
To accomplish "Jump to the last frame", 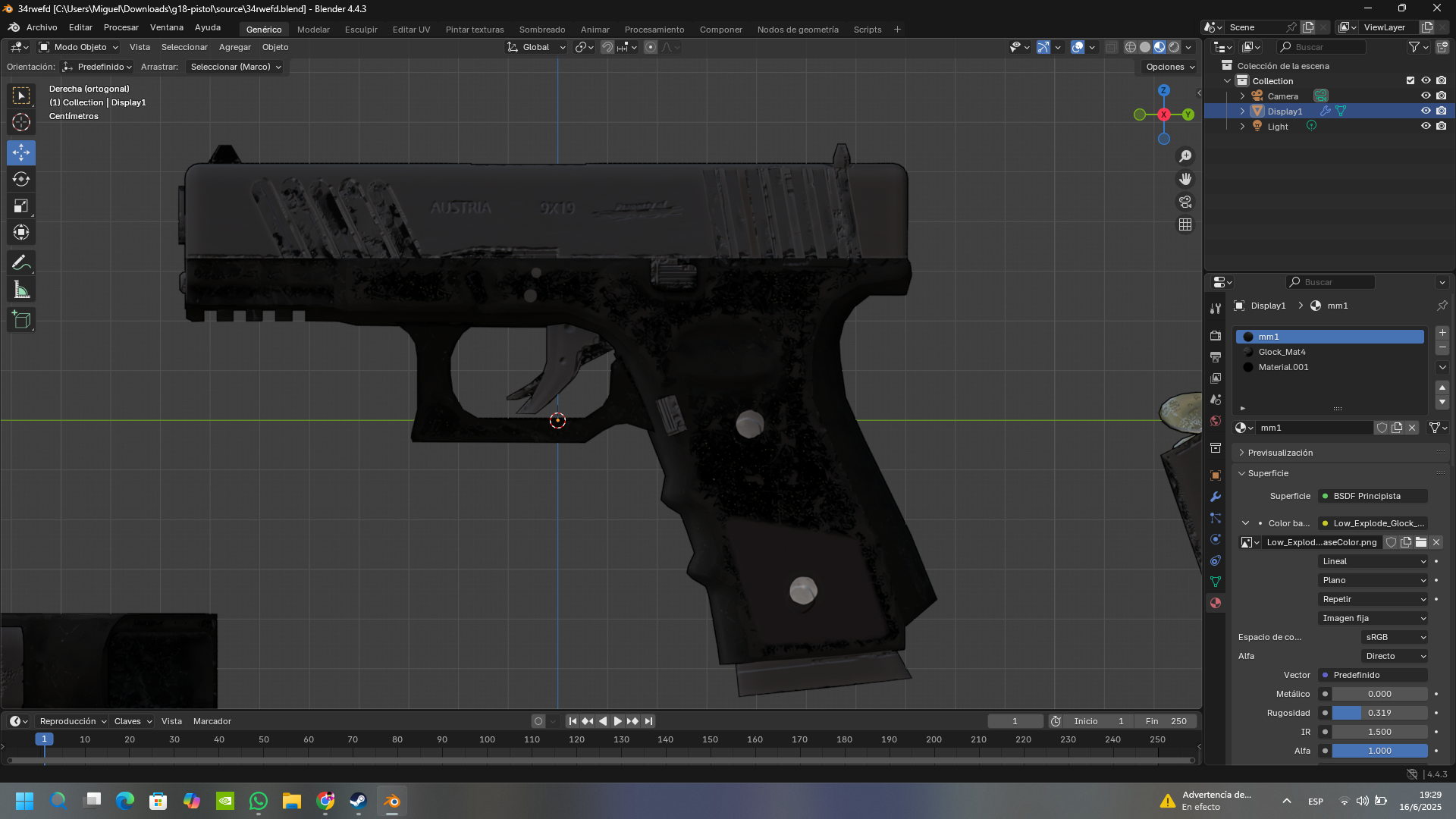I will click(648, 721).
